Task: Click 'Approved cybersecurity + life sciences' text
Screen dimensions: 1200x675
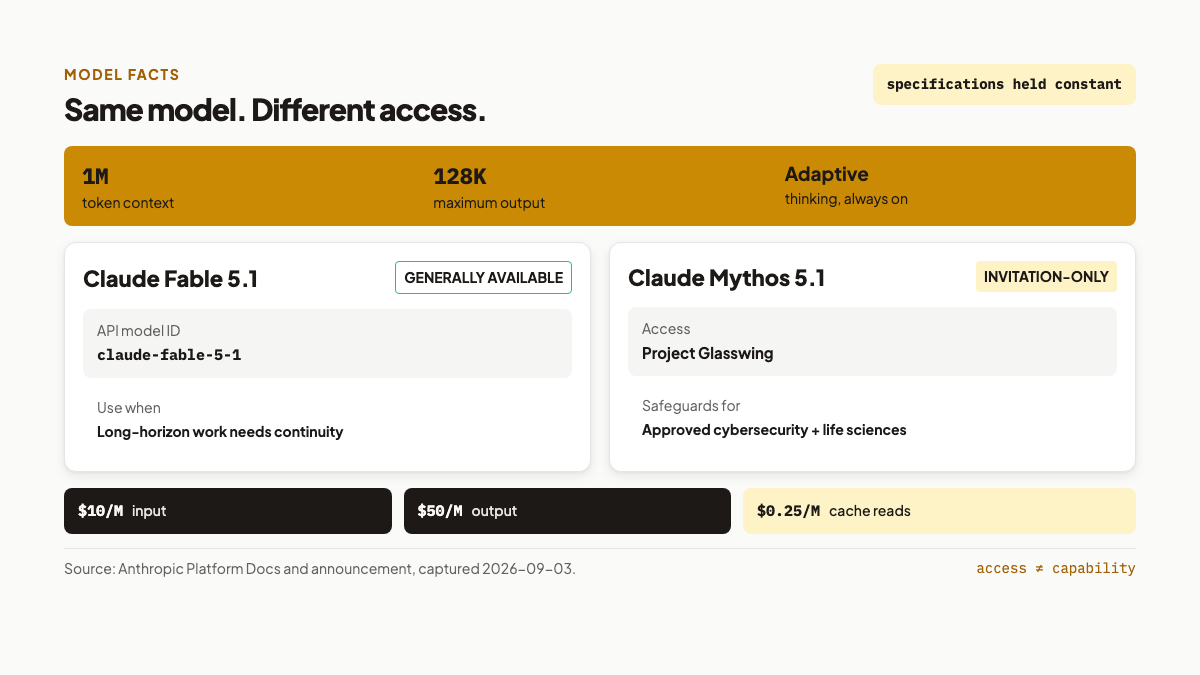Action: [774, 430]
